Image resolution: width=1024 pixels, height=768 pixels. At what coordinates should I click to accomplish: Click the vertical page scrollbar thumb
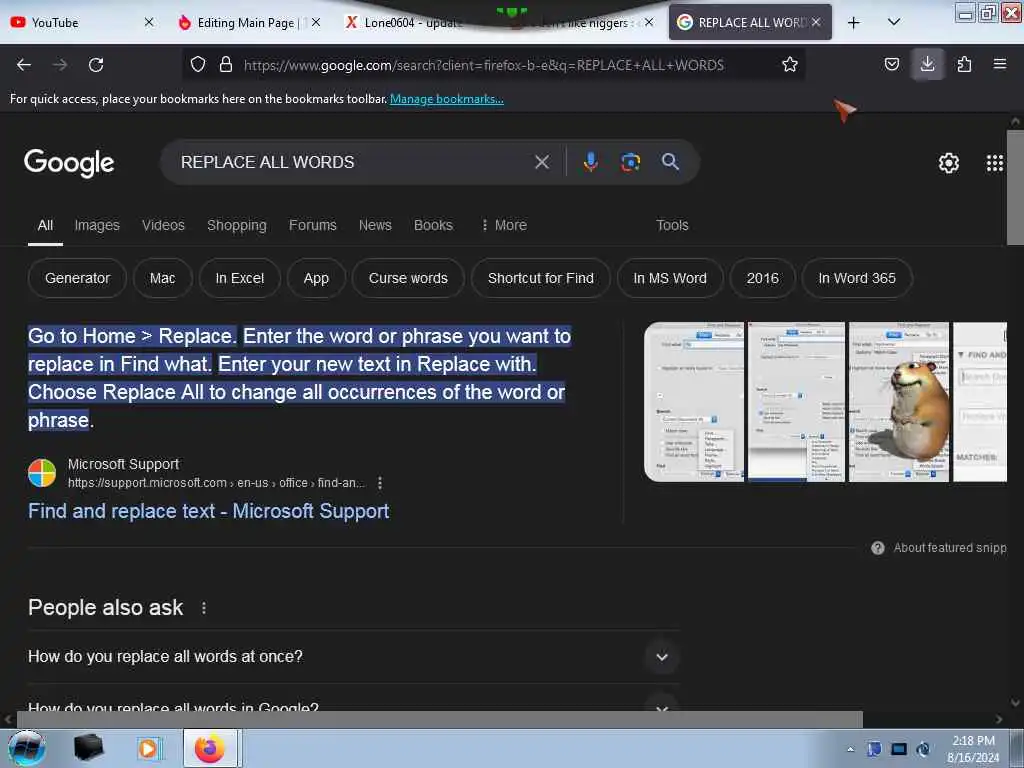coord(1015,187)
